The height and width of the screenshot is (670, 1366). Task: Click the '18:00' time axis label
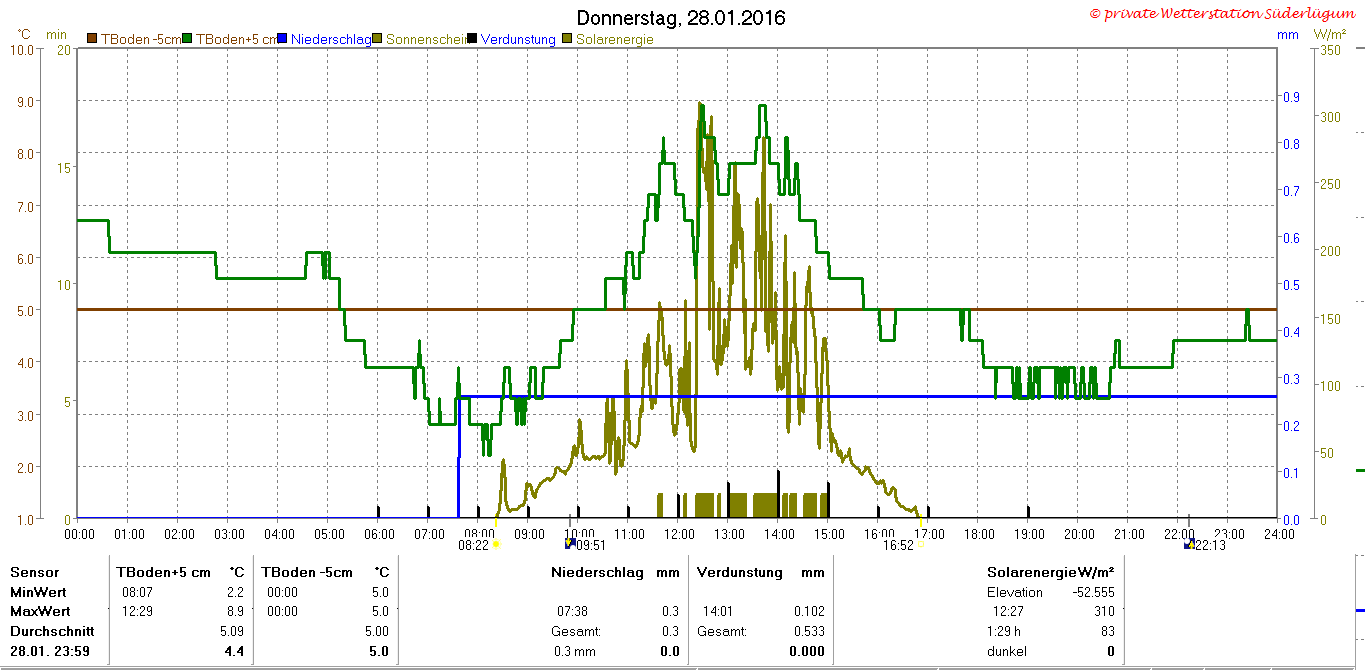click(x=979, y=533)
